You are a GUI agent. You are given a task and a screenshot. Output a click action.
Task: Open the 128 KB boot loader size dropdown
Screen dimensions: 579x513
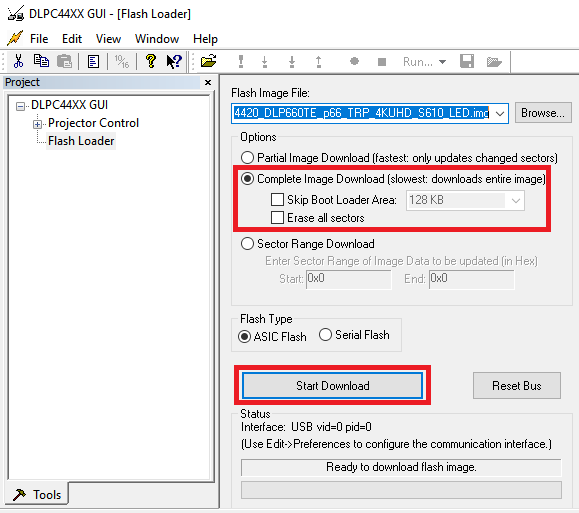tap(515, 201)
